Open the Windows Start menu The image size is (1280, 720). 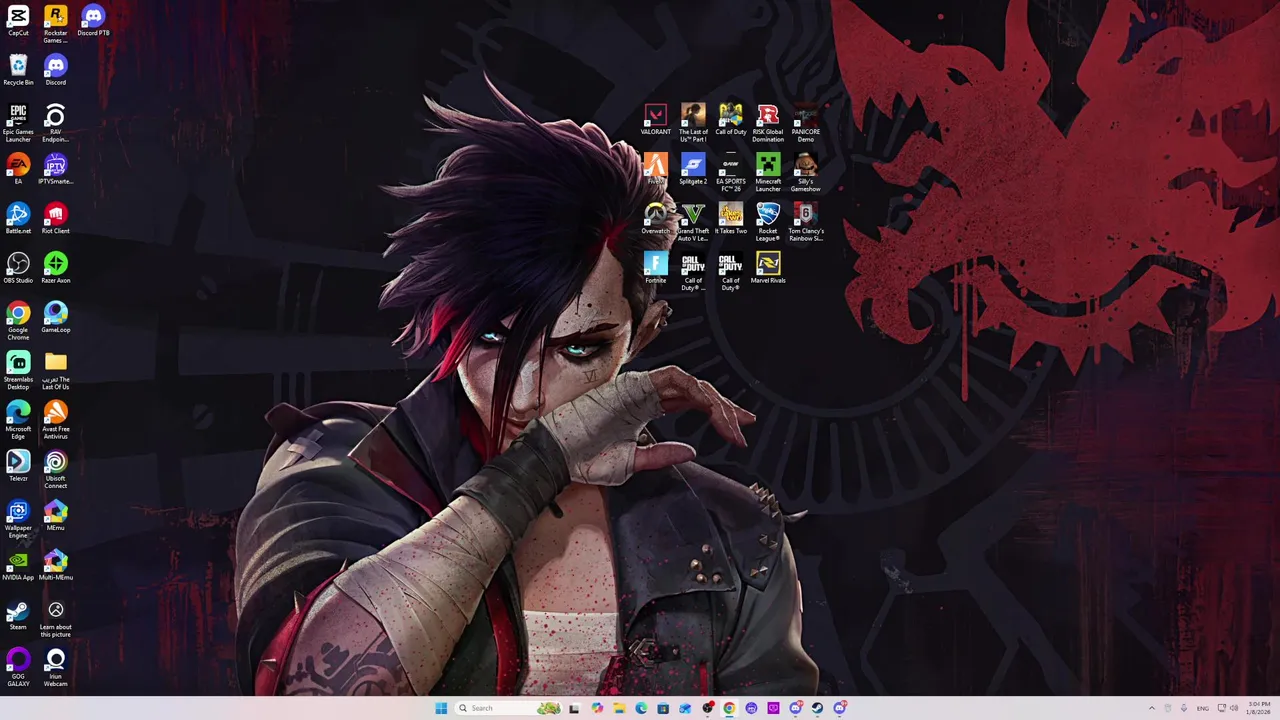441,708
